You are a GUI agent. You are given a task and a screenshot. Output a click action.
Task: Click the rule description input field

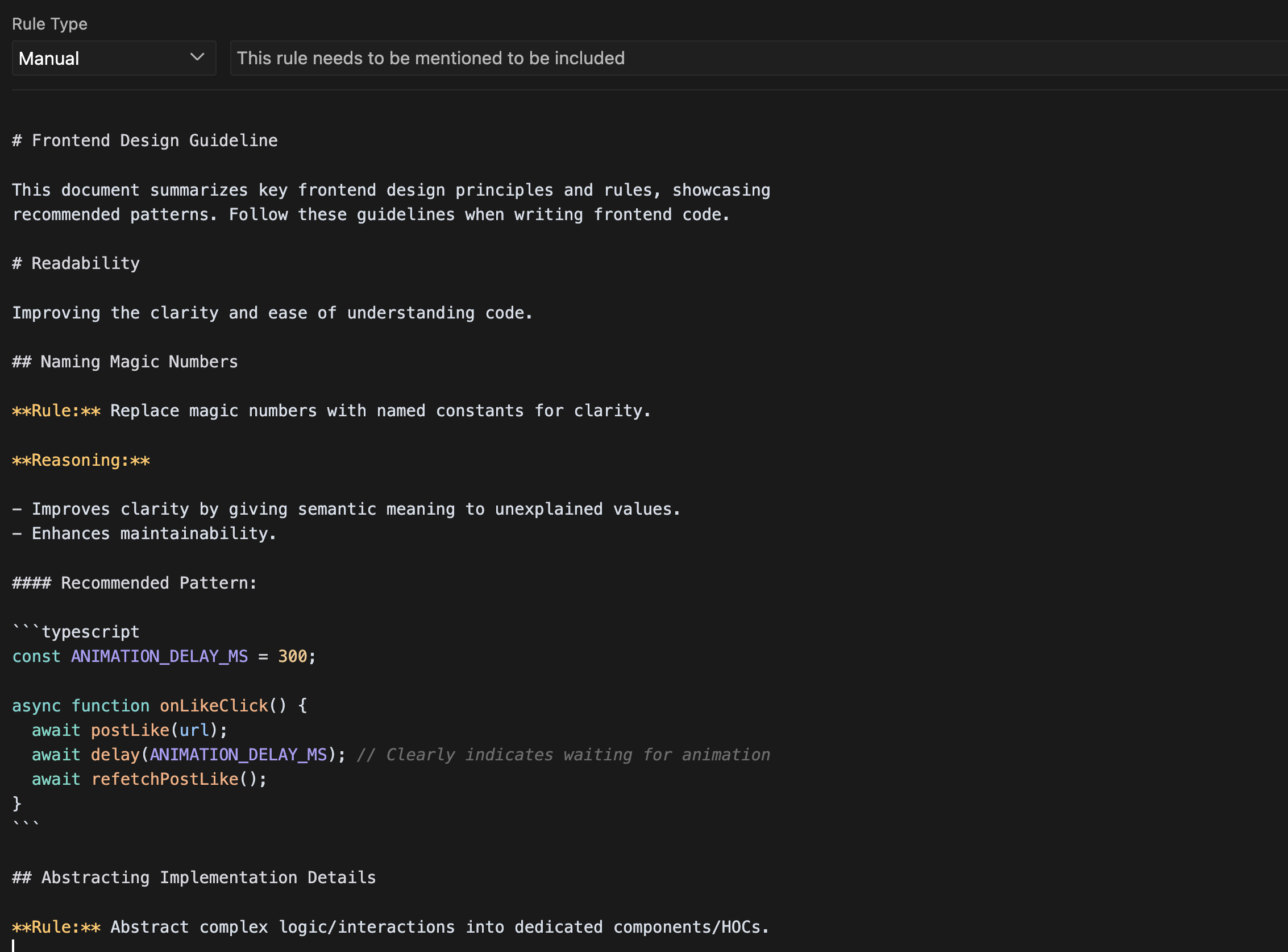click(749, 58)
